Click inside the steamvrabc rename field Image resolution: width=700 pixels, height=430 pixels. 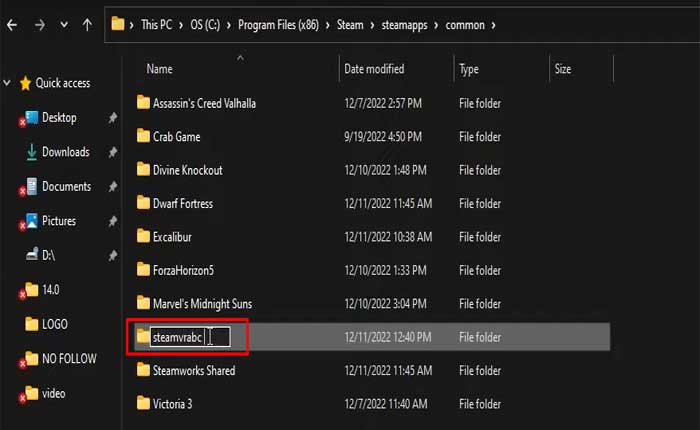[x=190, y=337]
